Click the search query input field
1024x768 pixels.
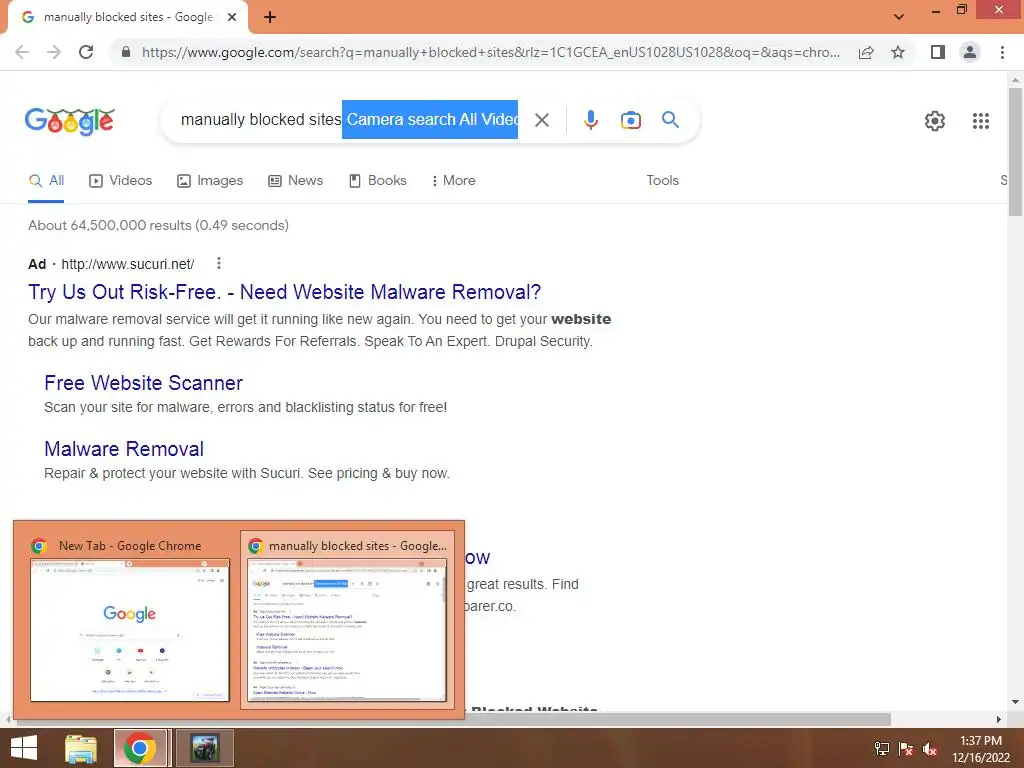pyautogui.click(x=349, y=120)
